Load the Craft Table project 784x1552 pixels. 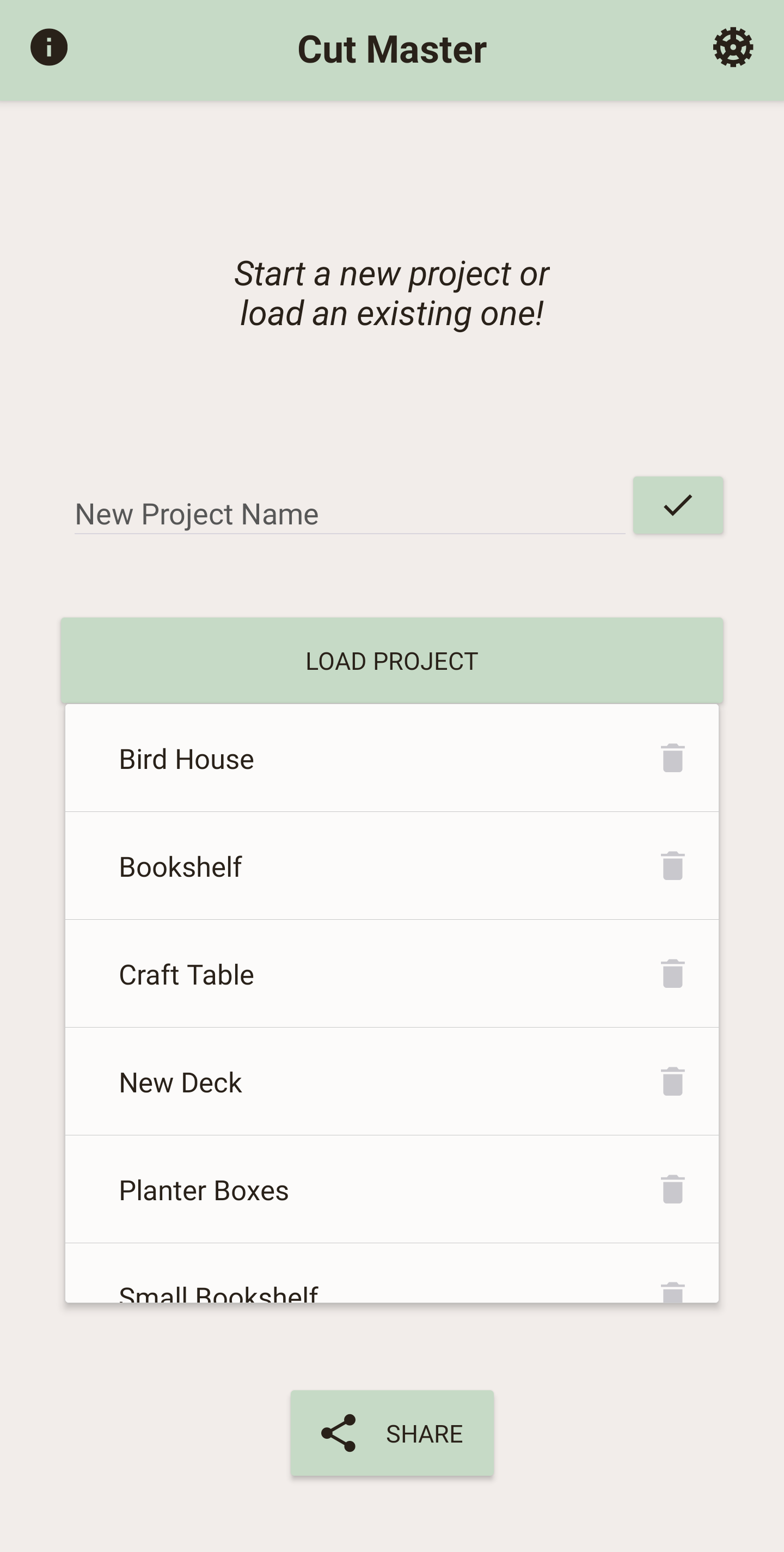pyautogui.click(x=392, y=974)
